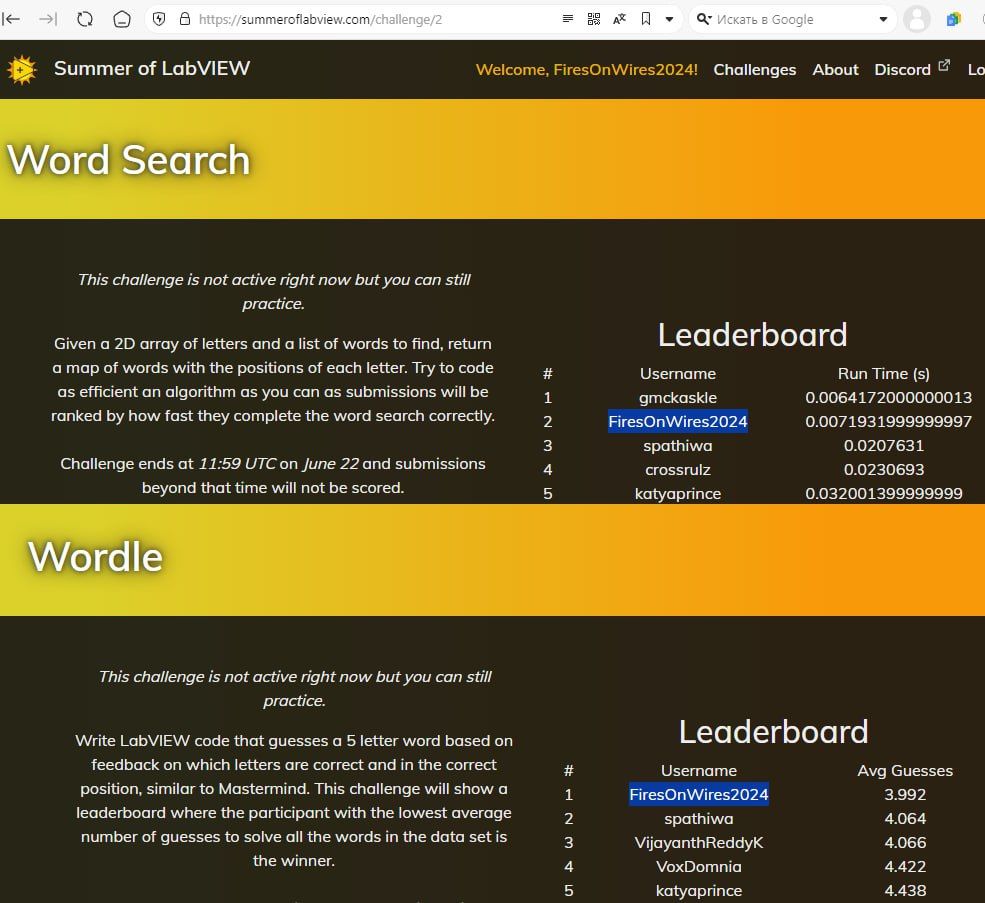
Task: Go forward with the browser forward arrow
Action: [x=48, y=19]
